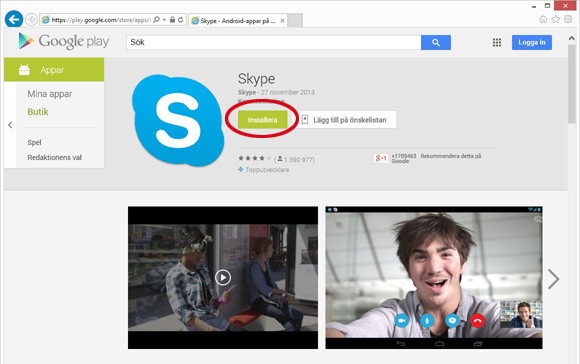Open a new blank browser tab
The width and height of the screenshot is (580, 364).
point(295,21)
